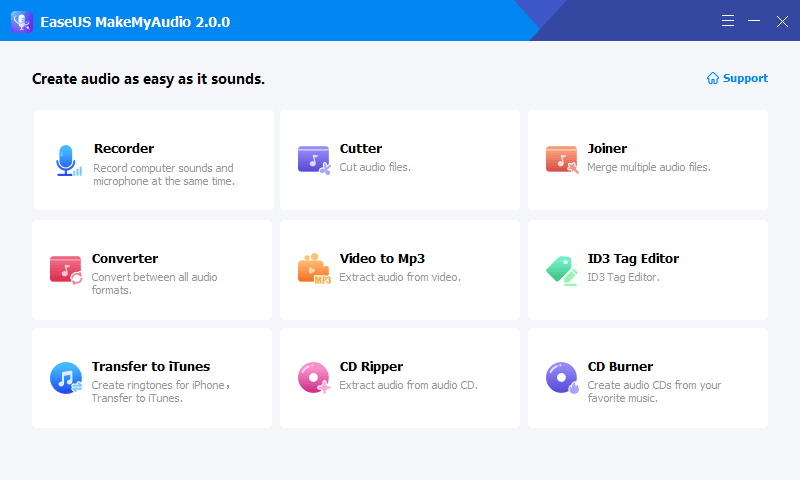Click the Support home icon

713,78
